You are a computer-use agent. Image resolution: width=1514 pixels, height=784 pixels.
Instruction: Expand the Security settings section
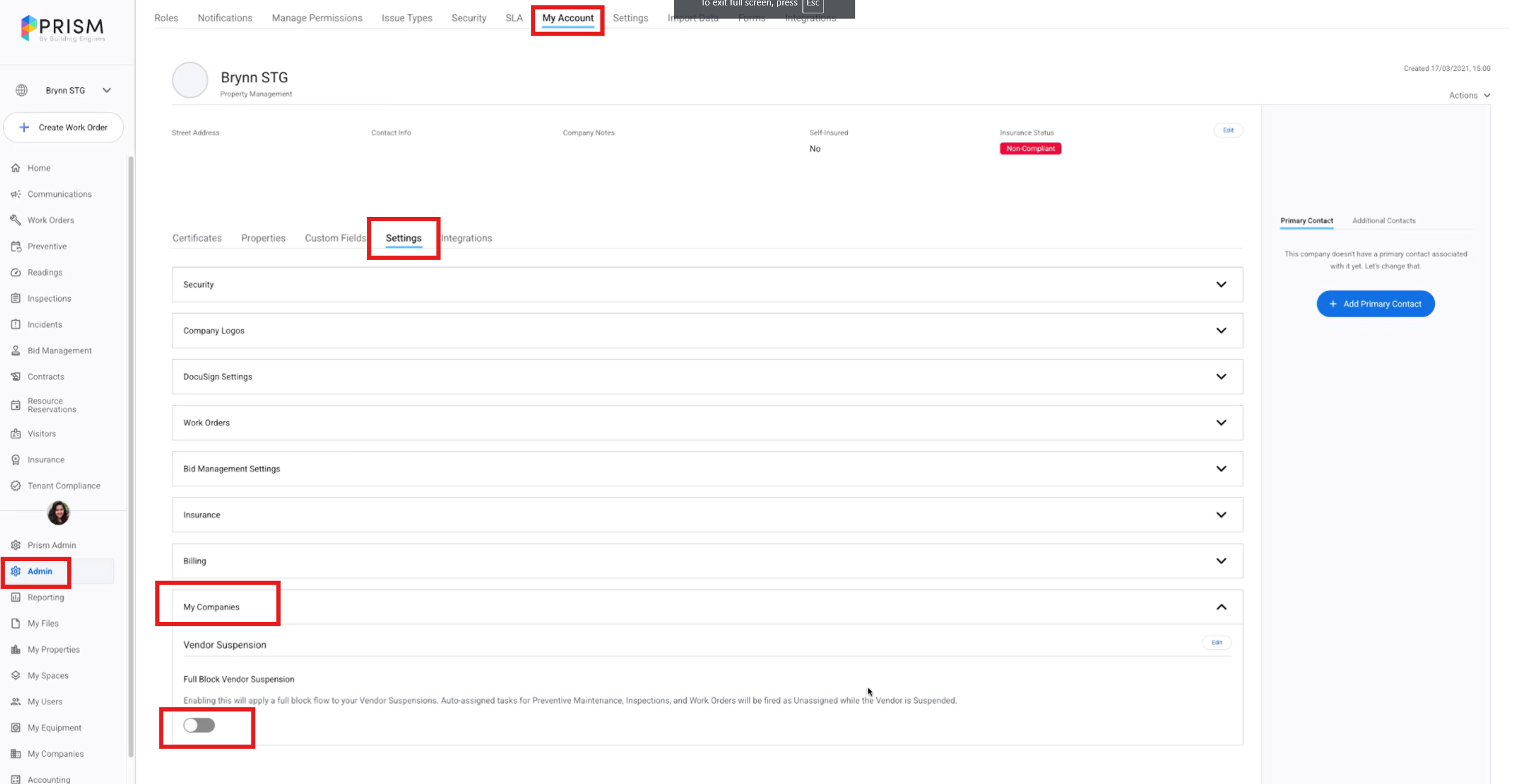tap(1221, 284)
